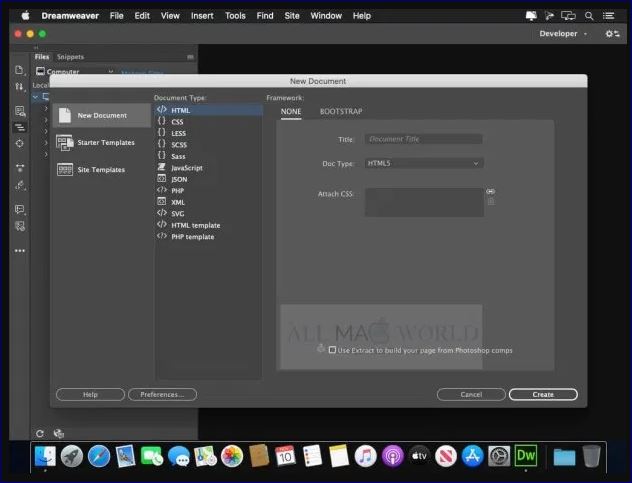Viewport: 632px width, 483px height.
Task: Open Preferences from the dialog
Action: tap(162, 394)
